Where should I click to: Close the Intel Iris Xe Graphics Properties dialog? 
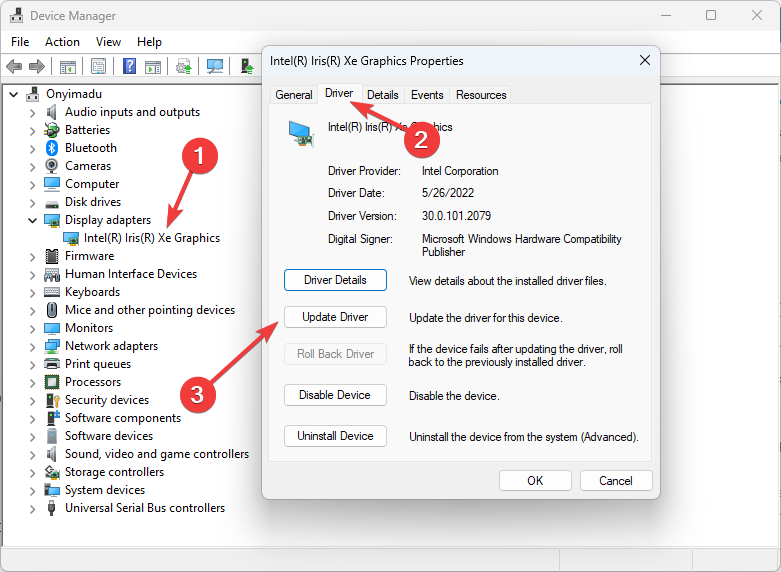[x=645, y=60]
